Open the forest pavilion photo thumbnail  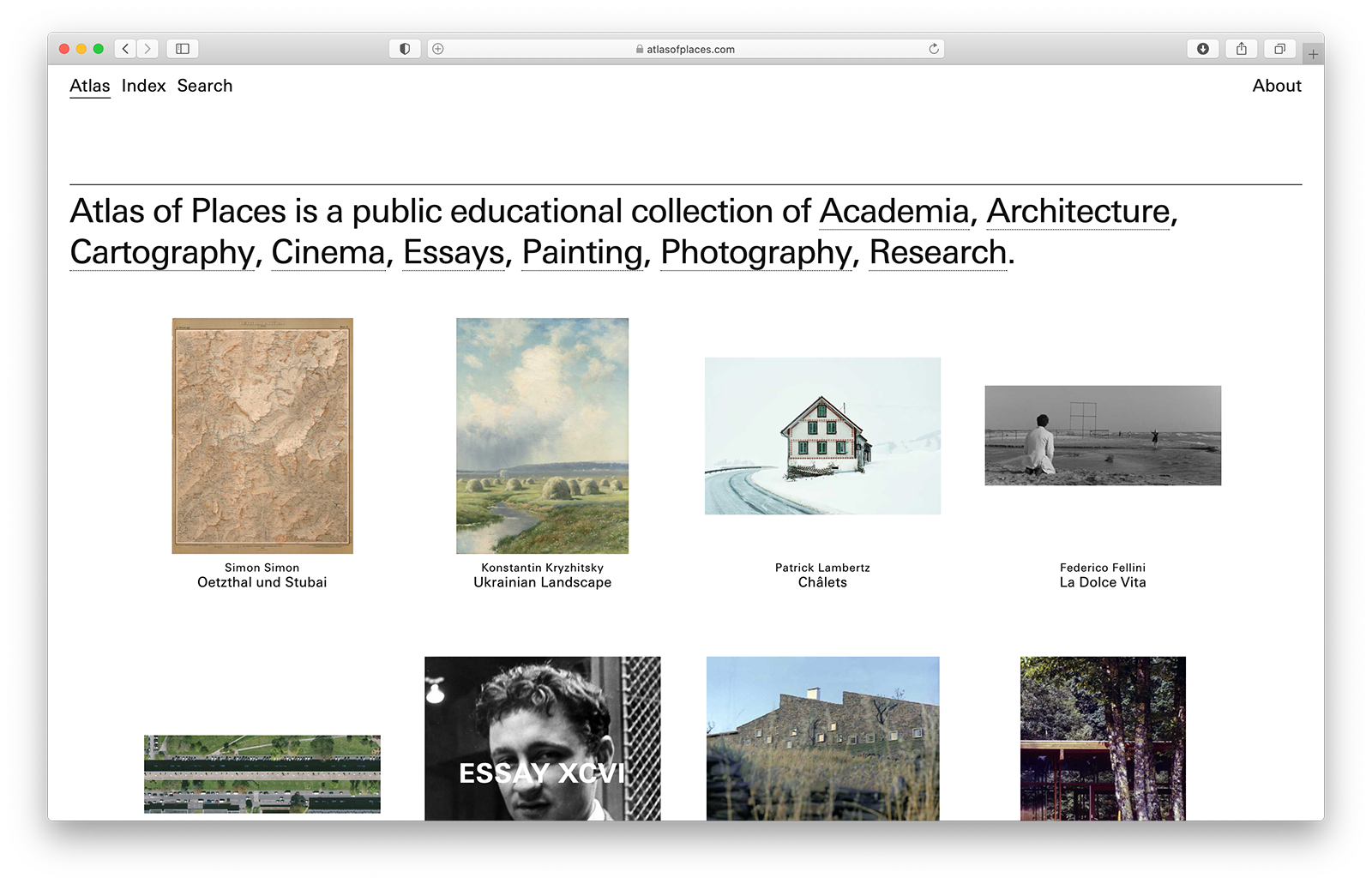[1103, 739]
